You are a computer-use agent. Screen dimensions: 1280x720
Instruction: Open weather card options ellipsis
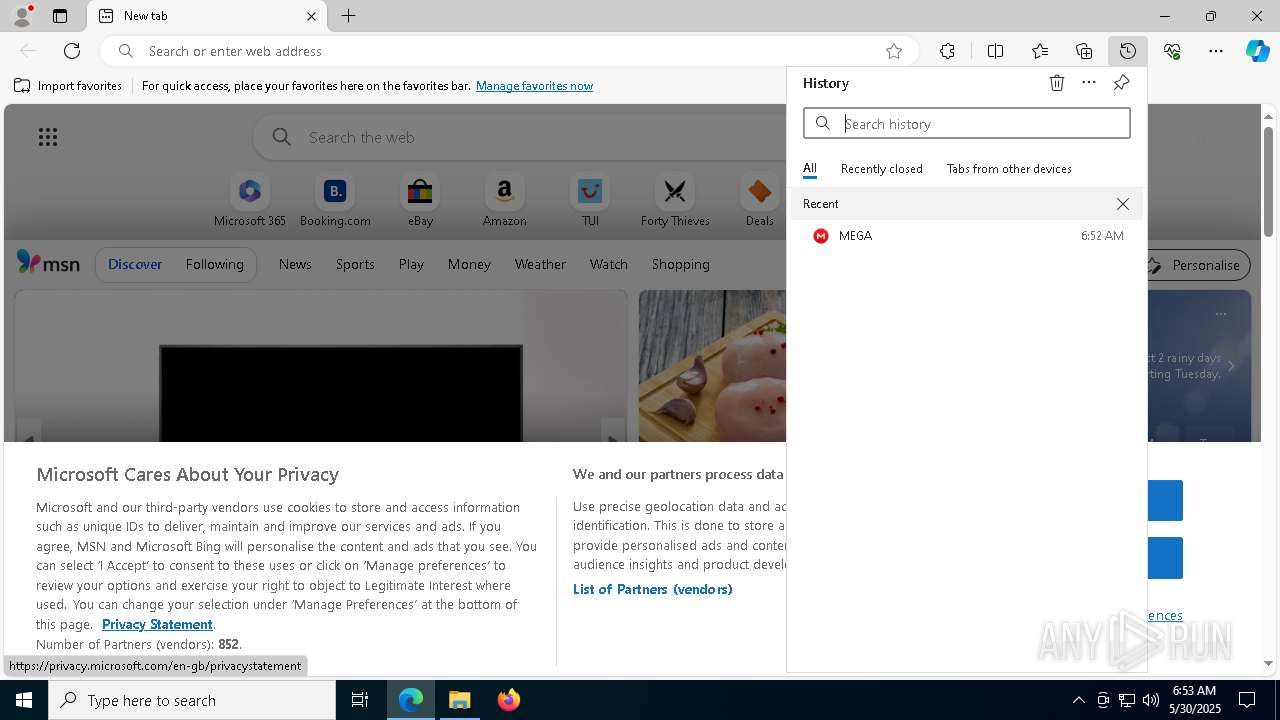[x=1220, y=314]
